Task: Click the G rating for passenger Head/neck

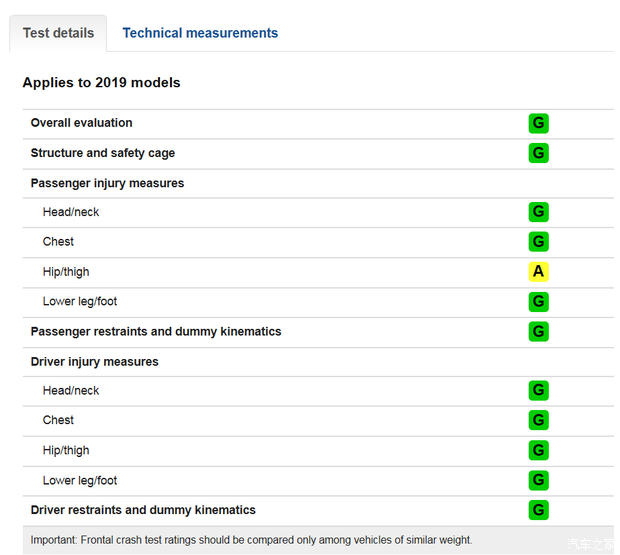Action: pos(538,212)
